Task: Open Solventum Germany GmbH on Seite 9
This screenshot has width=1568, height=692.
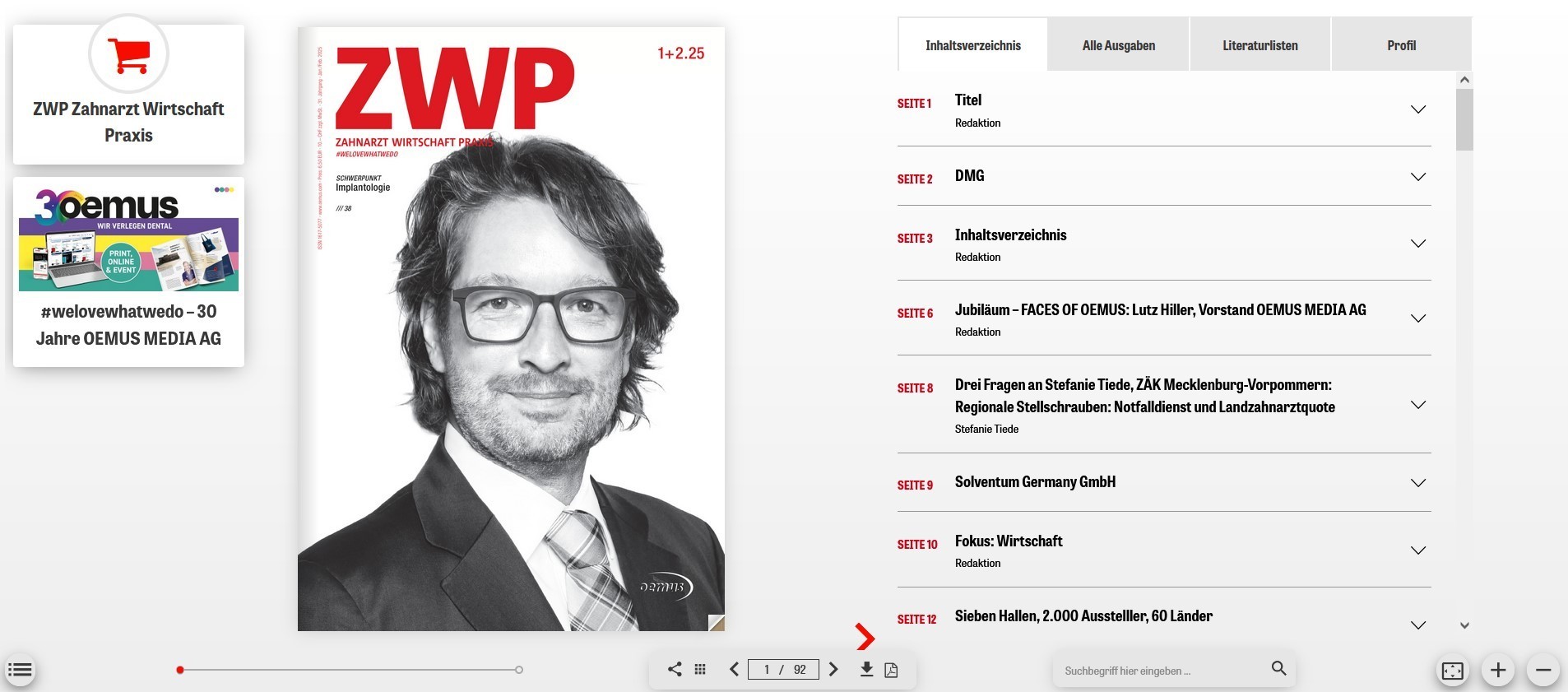Action: pos(1035,481)
